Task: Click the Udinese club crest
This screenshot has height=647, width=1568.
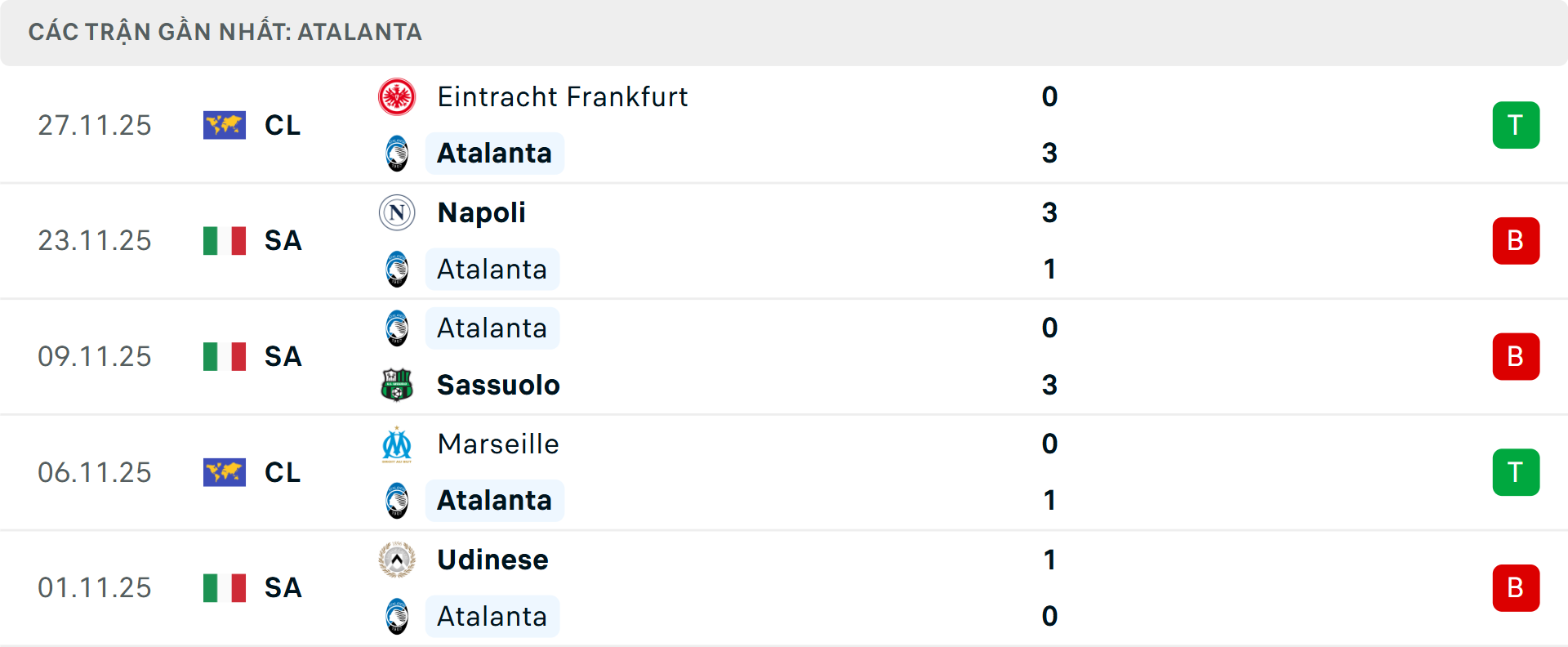Action: [x=397, y=560]
